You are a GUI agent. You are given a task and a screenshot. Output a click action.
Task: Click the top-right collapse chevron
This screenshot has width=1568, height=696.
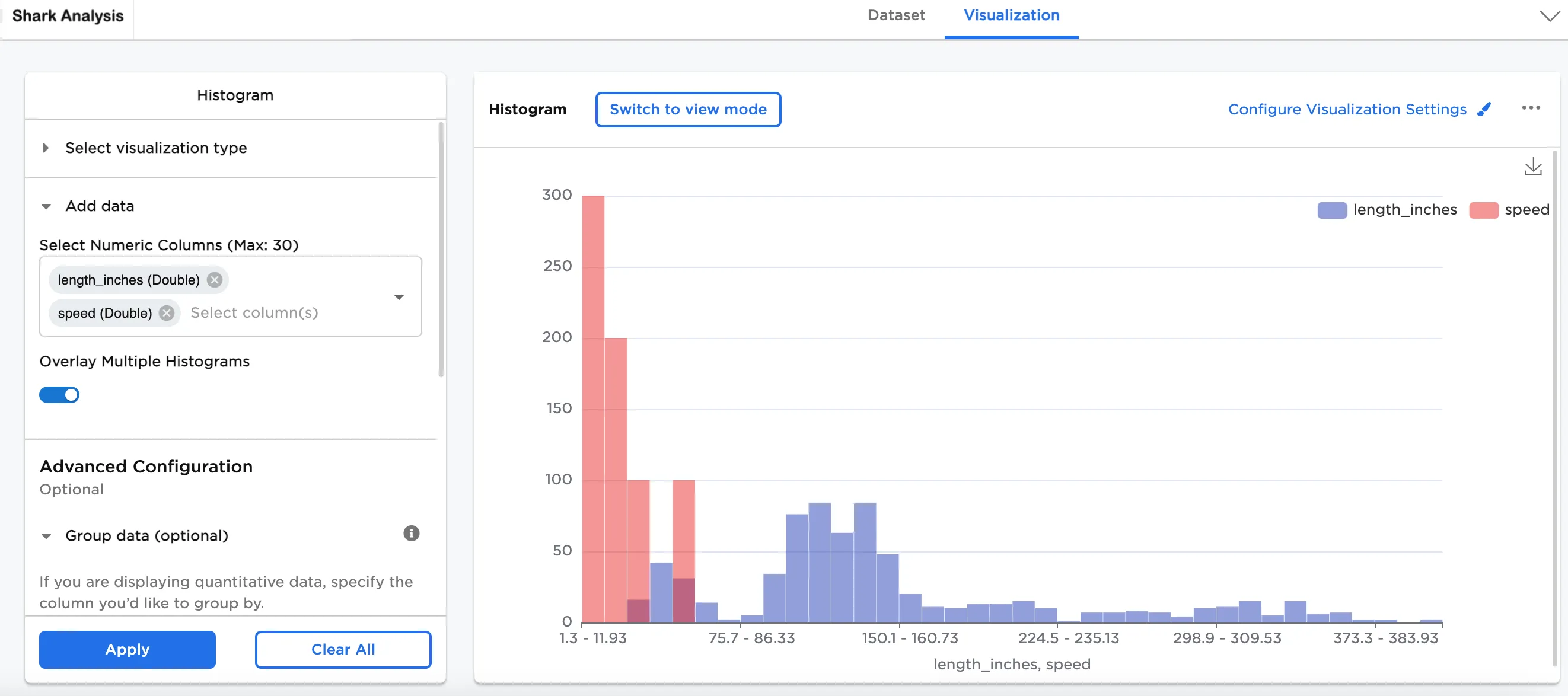[1549, 16]
